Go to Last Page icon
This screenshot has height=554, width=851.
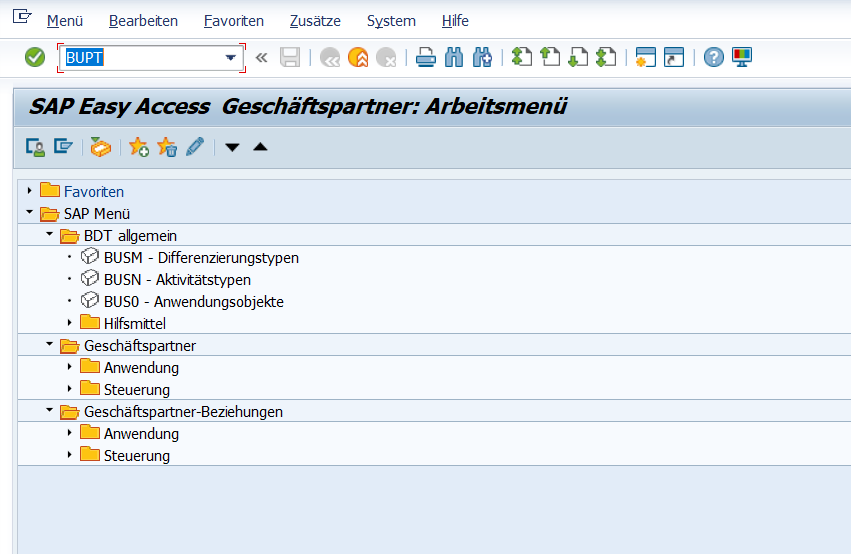coord(606,58)
